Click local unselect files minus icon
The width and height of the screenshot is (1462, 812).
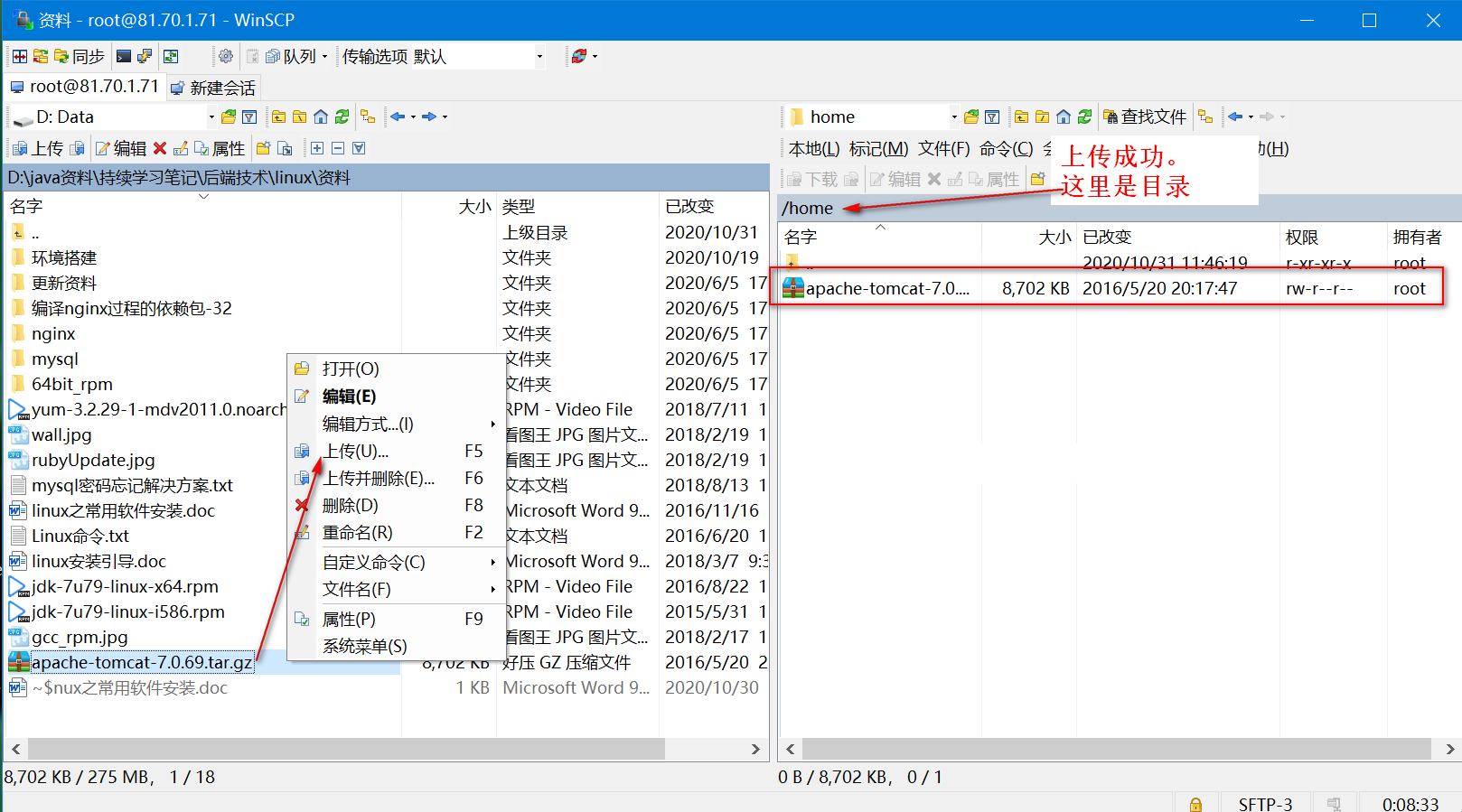click(x=338, y=148)
